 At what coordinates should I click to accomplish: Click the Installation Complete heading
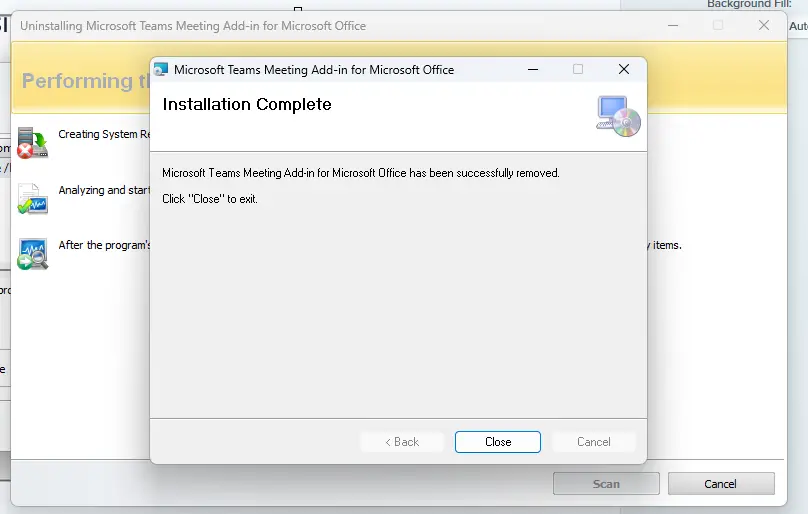click(x=247, y=105)
